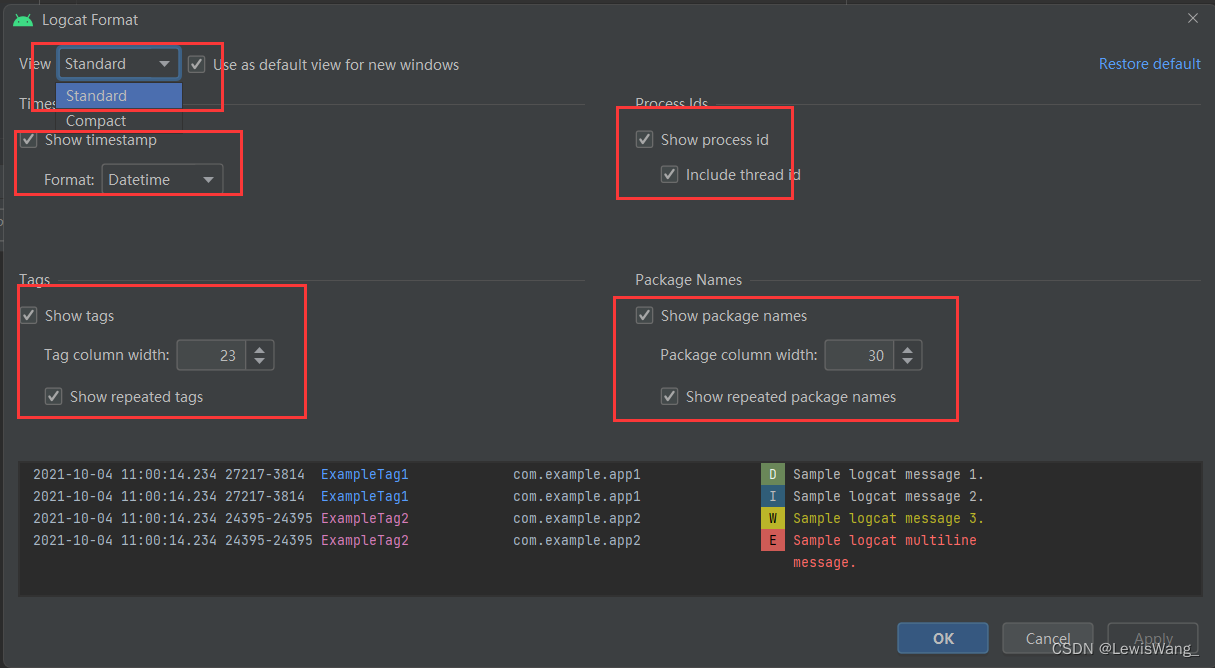Click the Android logo in the title bar
This screenshot has width=1215, height=668.
click(22, 18)
